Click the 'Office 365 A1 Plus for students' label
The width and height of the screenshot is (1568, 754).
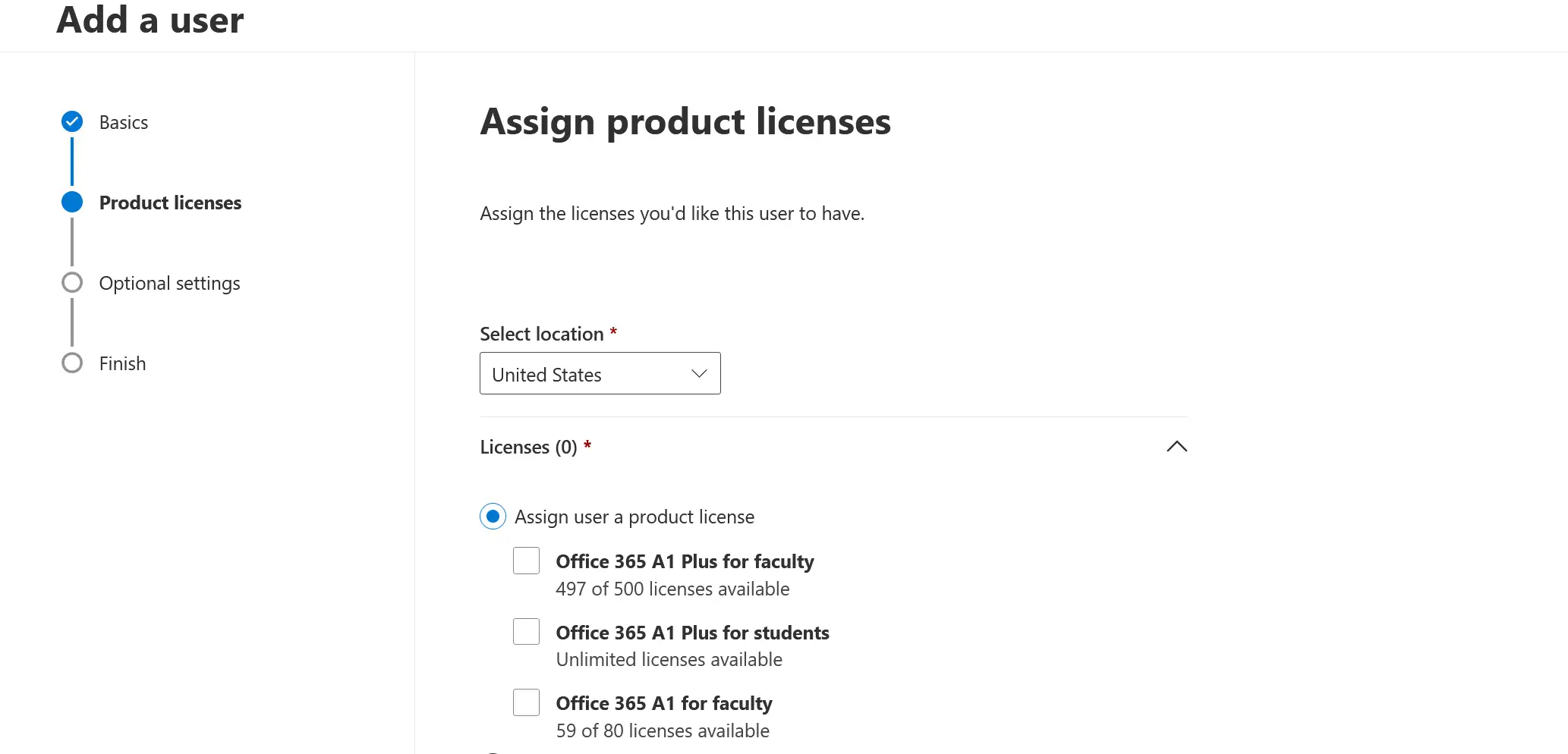[x=692, y=633]
